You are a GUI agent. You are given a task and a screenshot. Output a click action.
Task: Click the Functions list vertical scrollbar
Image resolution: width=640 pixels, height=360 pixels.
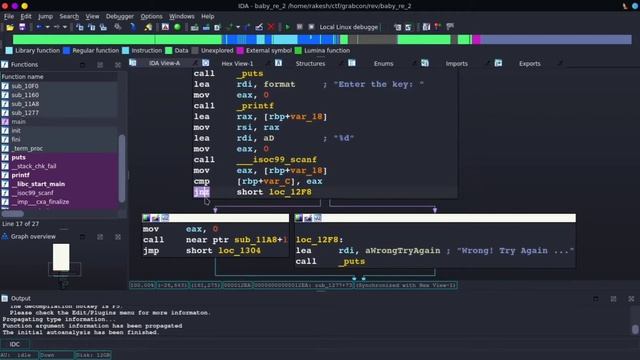pyautogui.click(x=122, y=168)
